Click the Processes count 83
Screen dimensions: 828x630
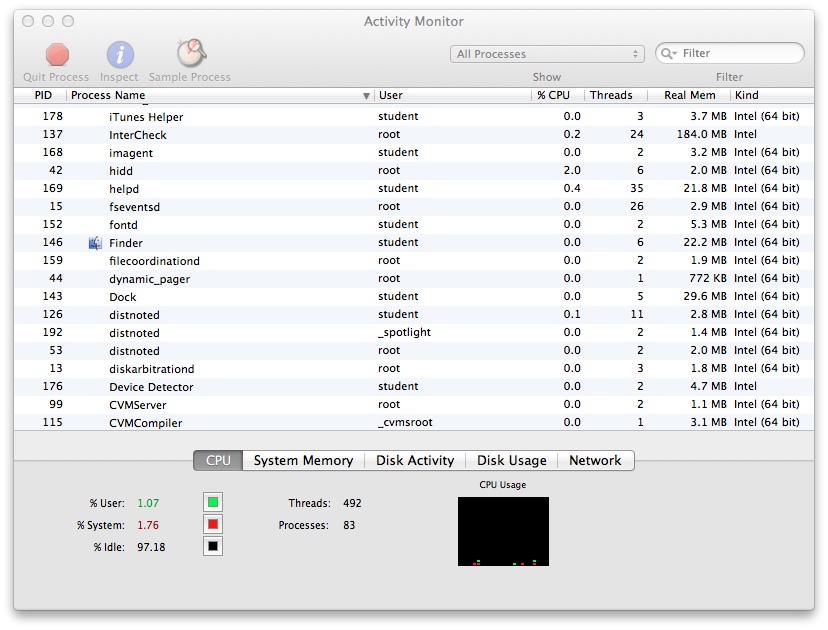point(349,525)
